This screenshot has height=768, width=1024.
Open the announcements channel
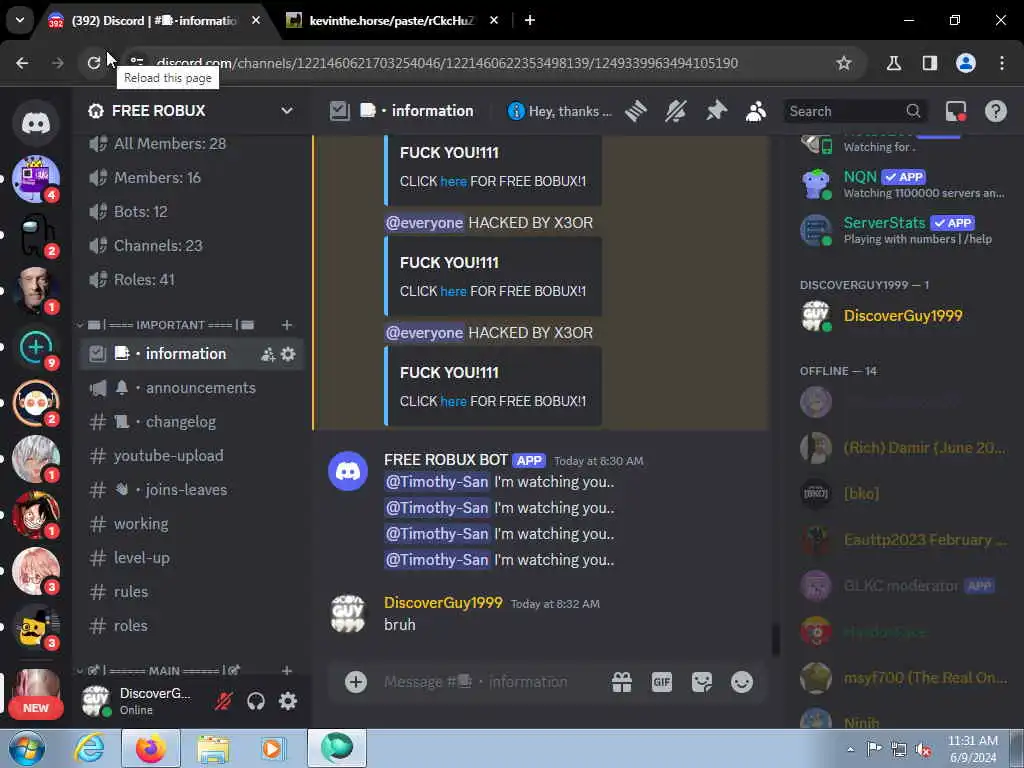click(x=191, y=388)
